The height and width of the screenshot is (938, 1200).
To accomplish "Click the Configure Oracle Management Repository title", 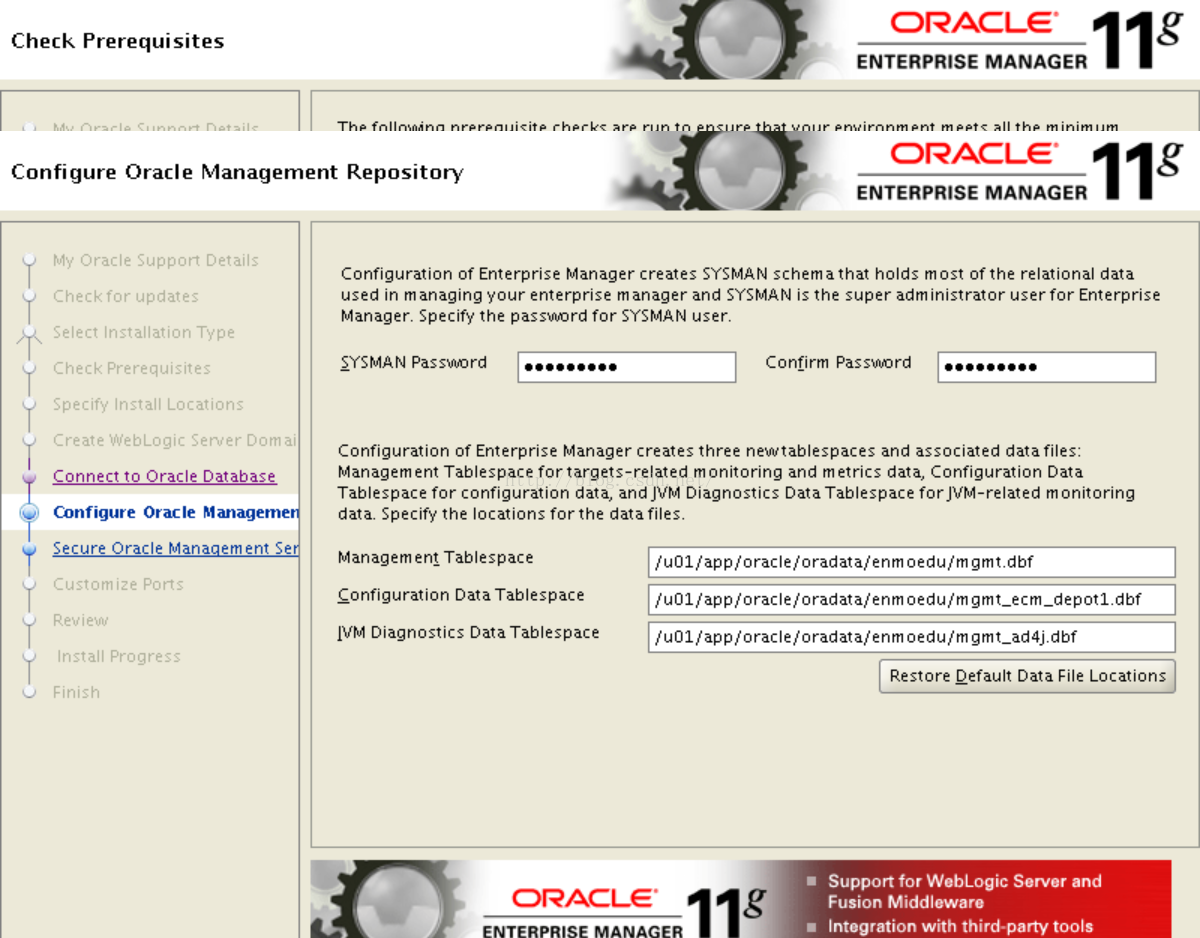I will [237, 172].
